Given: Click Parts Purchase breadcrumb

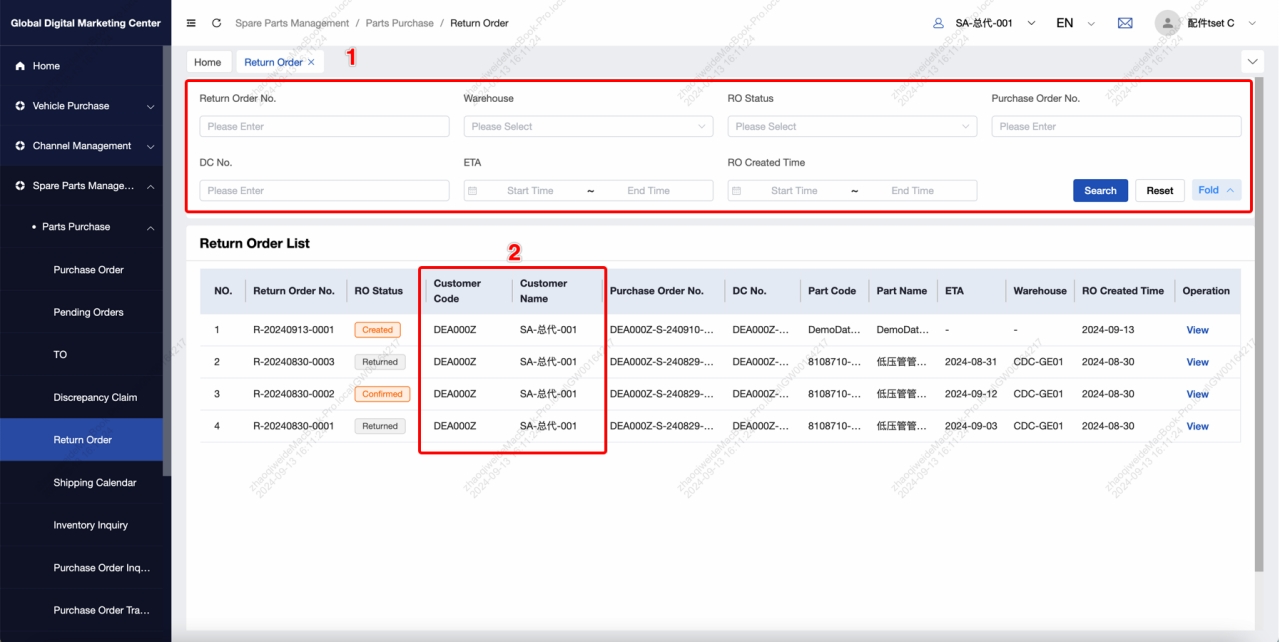Looking at the screenshot, I should pyautogui.click(x=400, y=23).
